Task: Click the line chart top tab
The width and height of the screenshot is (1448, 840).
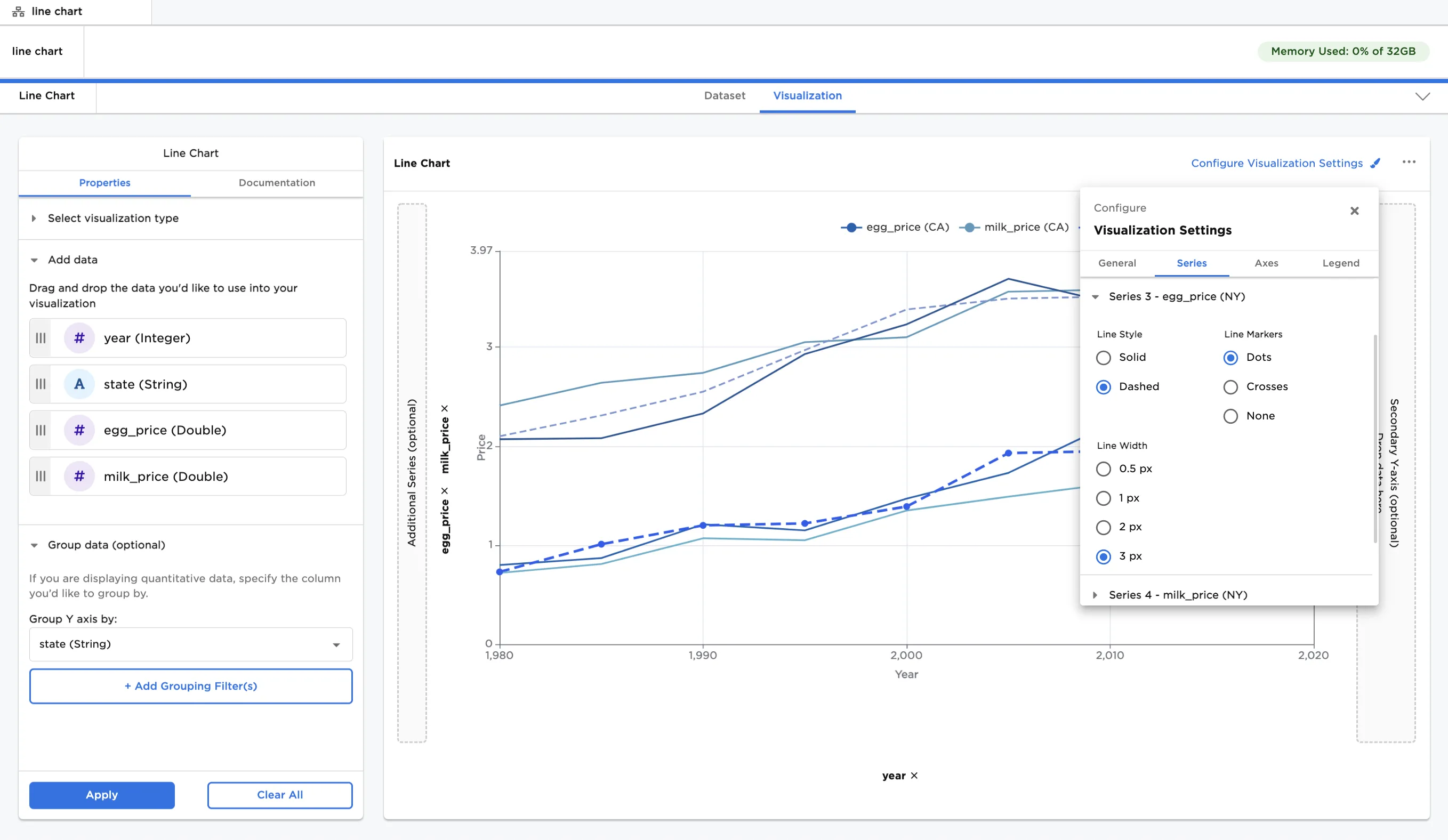Action: [75, 12]
